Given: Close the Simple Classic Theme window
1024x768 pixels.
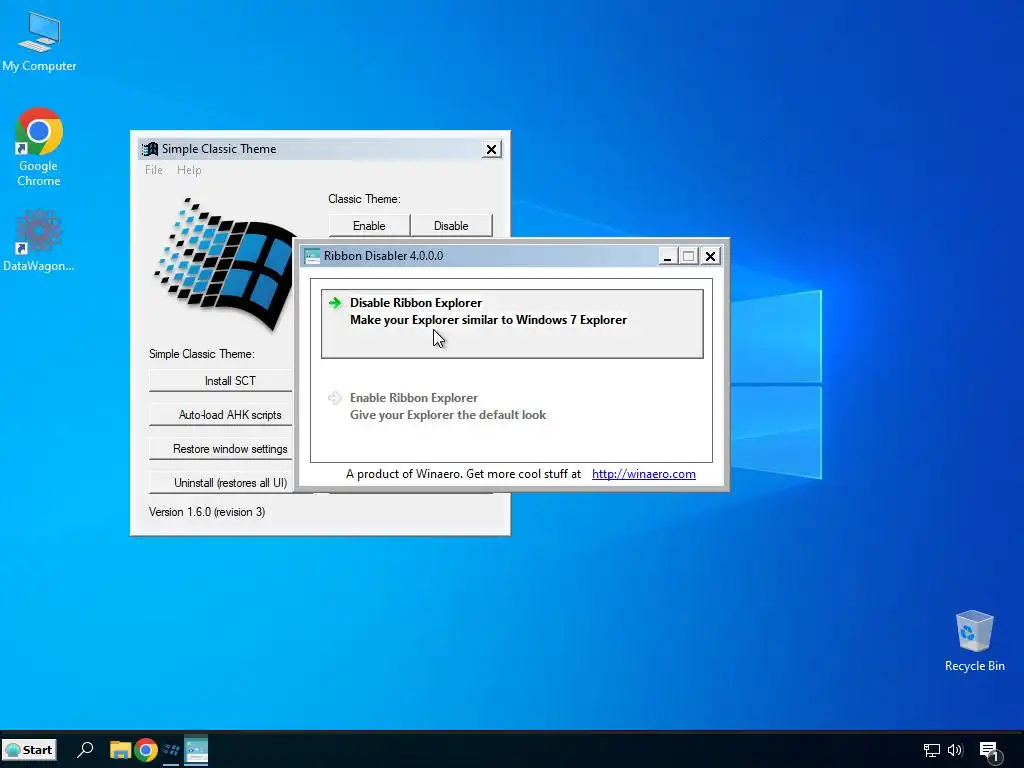Looking at the screenshot, I should (x=491, y=150).
